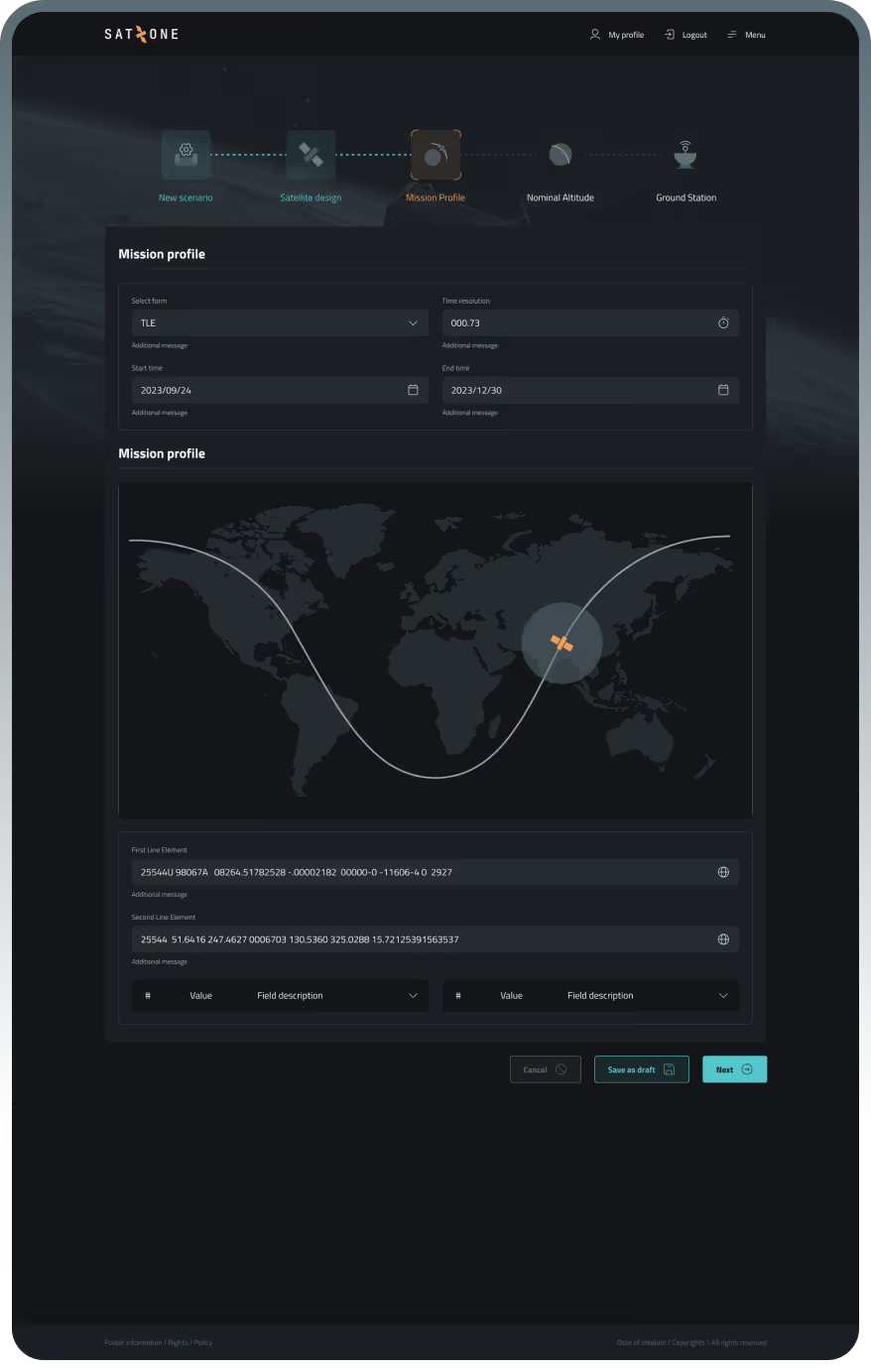Click the Cancel button's circle-slash icon
The height and width of the screenshot is (1372, 871).
(x=561, y=1069)
